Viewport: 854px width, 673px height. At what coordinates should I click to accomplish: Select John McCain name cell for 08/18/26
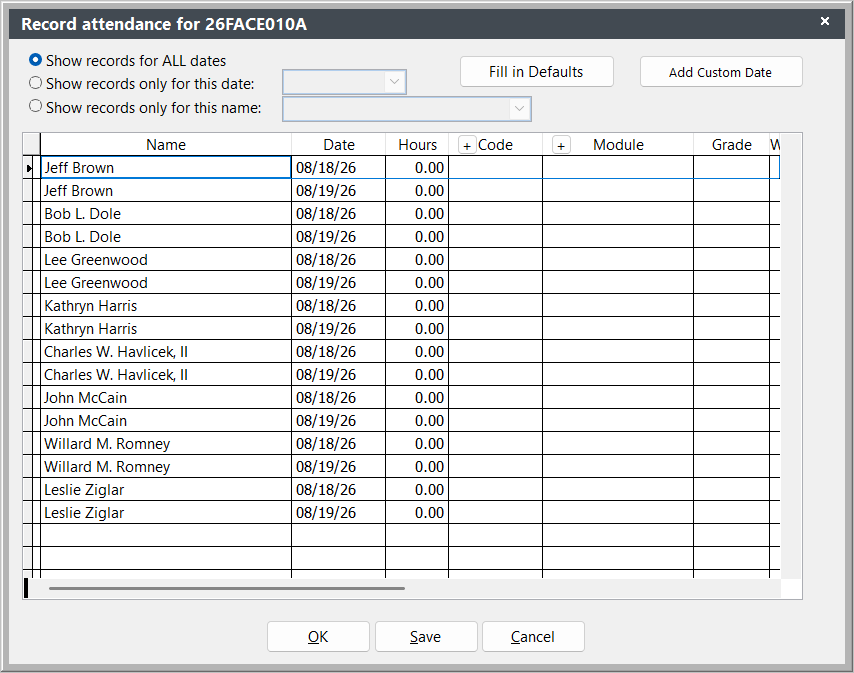coord(166,397)
